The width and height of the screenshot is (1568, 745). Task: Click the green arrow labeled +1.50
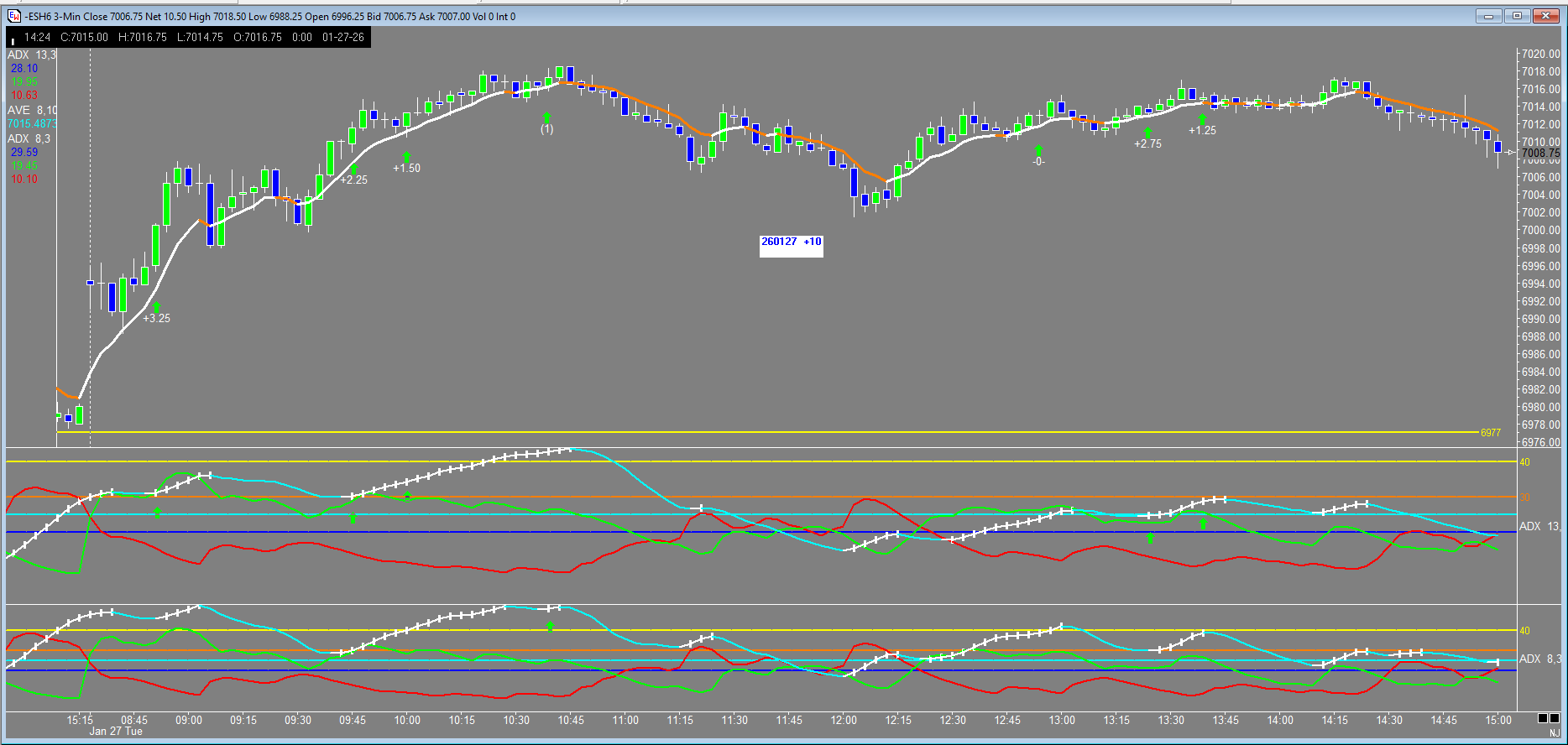(407, 157)
